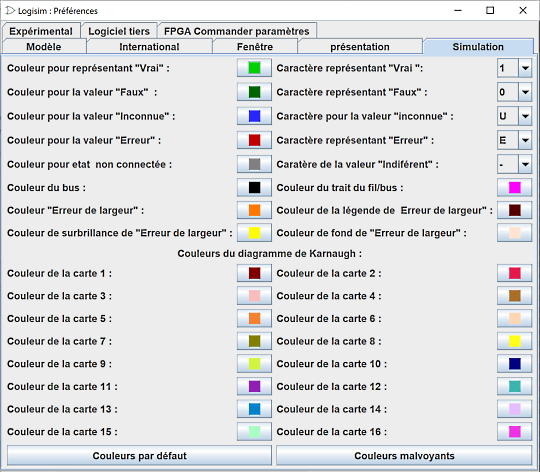Switch to the International tab
This screenshot has height=472, width=540.
click(x=149, y=46)
